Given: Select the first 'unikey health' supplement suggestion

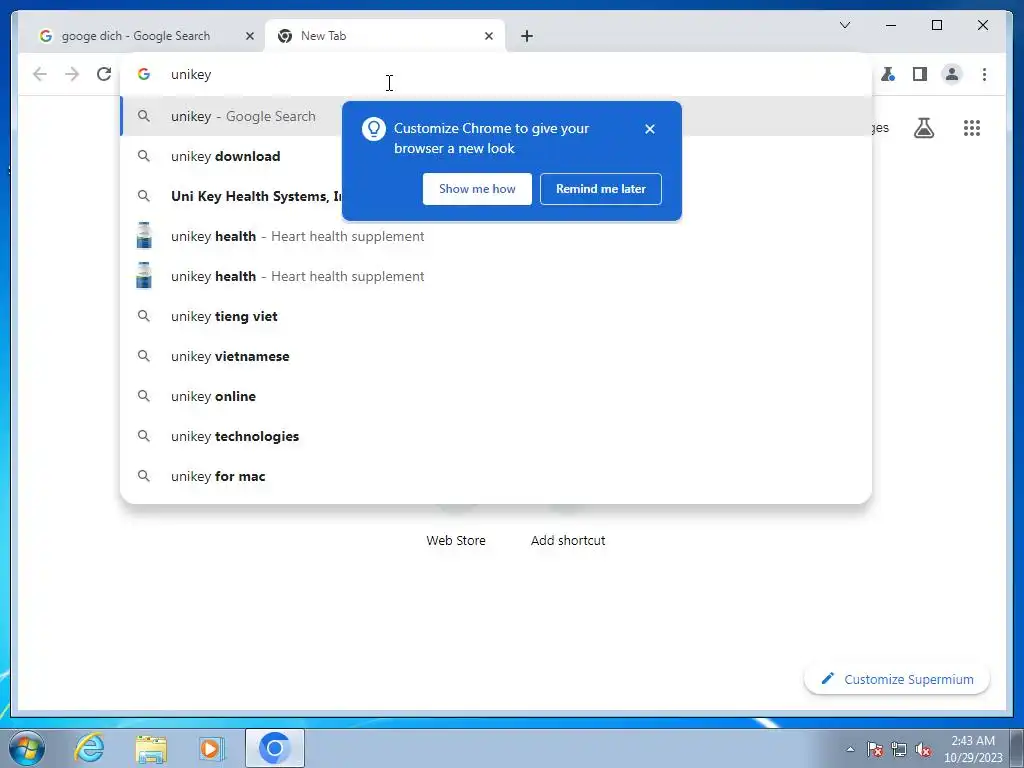Looking at the screenshot, I should 496,236.
